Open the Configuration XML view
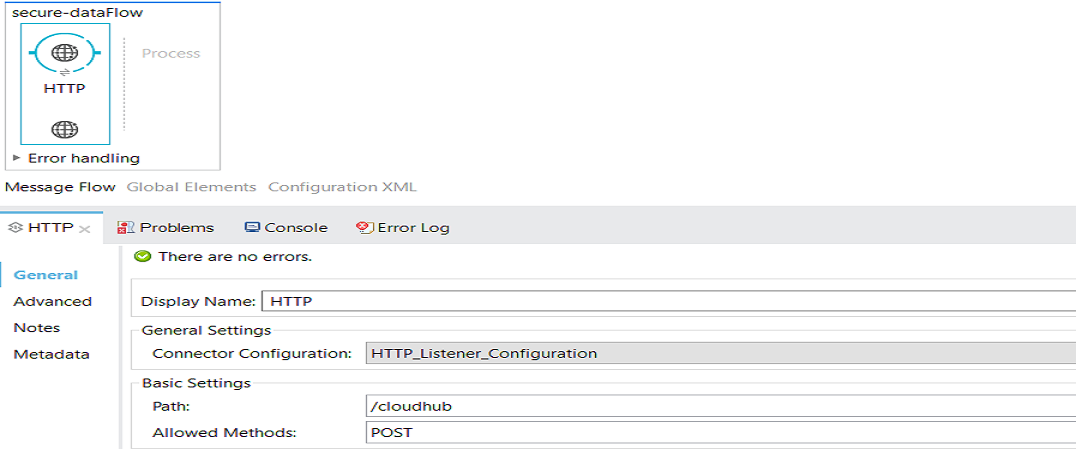The width and height of the screenshot is (1076, 449). (x=342, y=187)
